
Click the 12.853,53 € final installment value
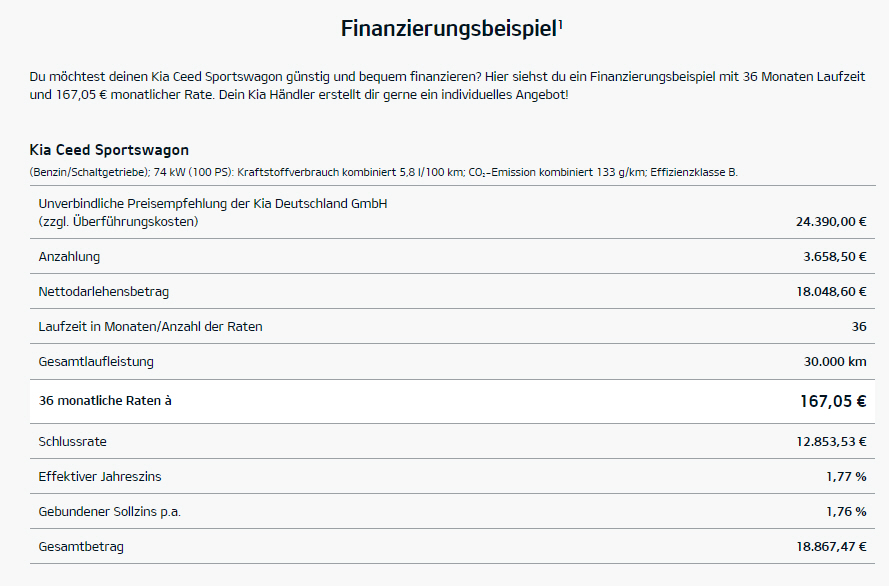(x=831, y=441)
